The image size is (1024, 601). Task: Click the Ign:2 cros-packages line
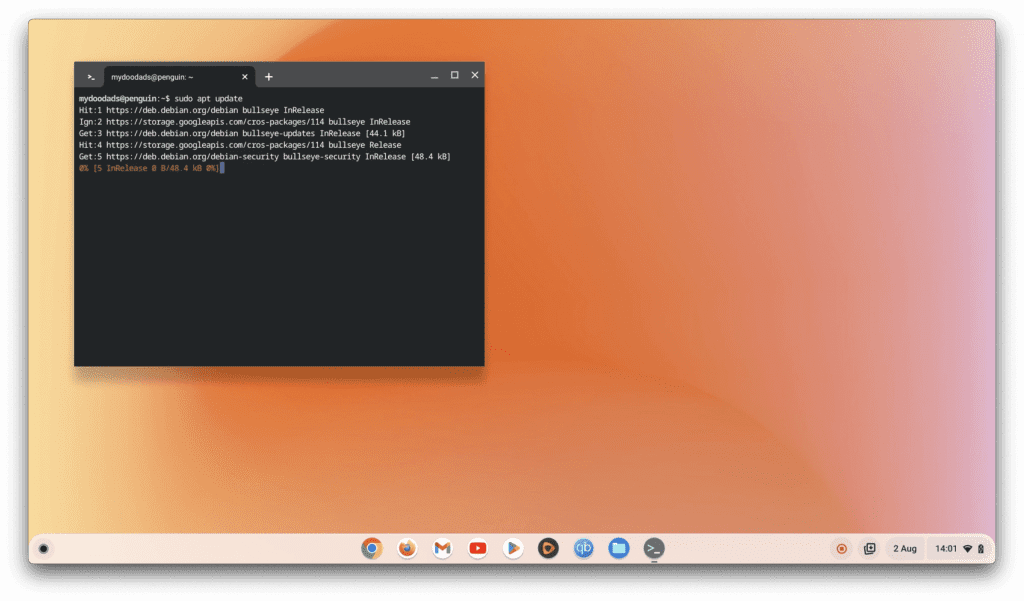[x=244, y=122]
